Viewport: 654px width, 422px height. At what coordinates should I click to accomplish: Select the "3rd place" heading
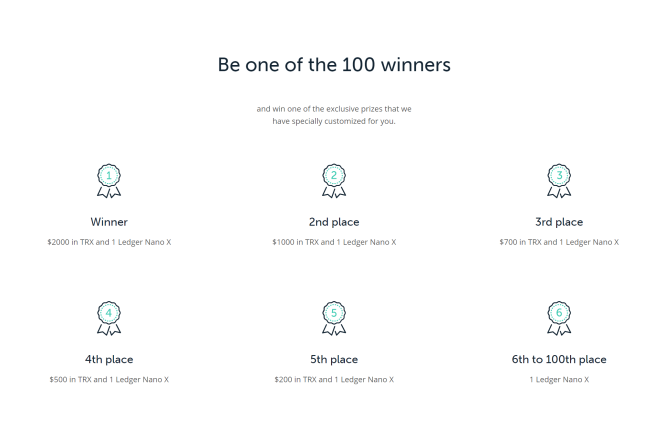point(559,222)
